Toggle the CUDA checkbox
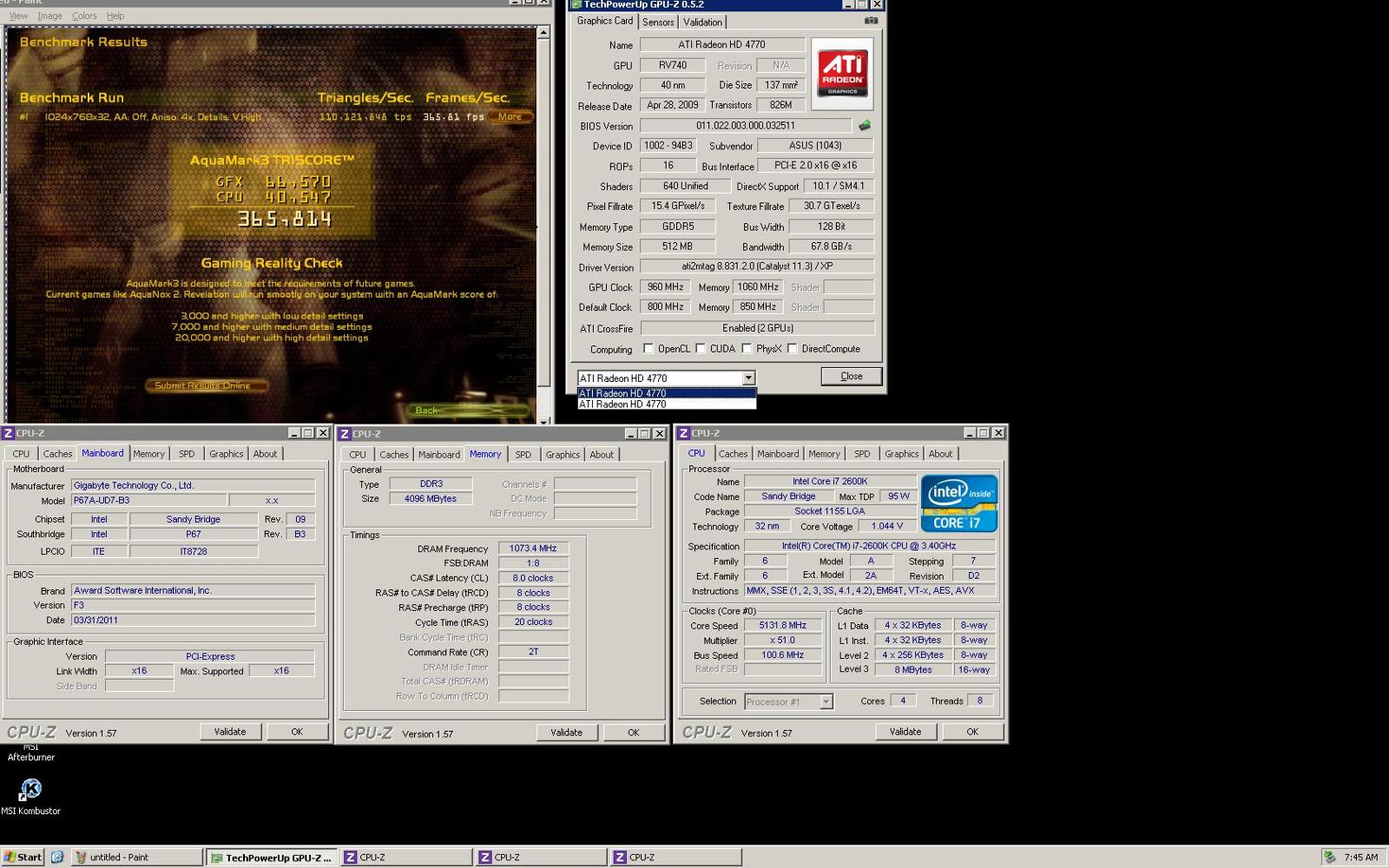1389x868 pixels. (701, 349)
